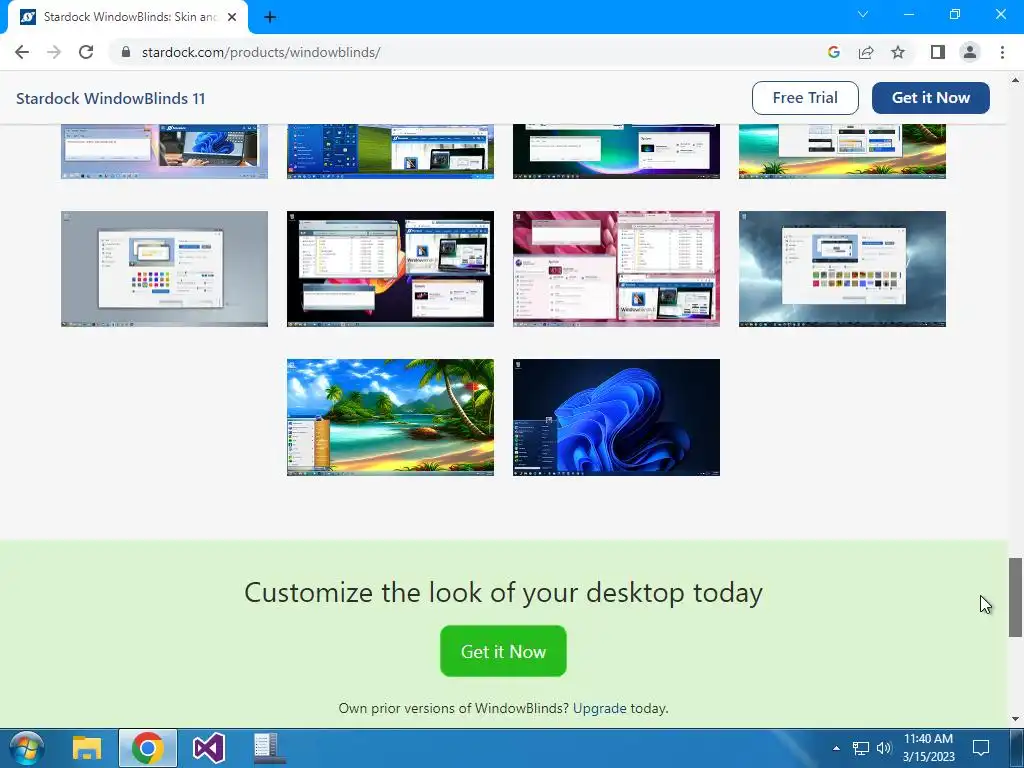The image size is (1024, 768).
Task: Open the notification center icon
Action: pyautogui.click(x=981, y=748)
